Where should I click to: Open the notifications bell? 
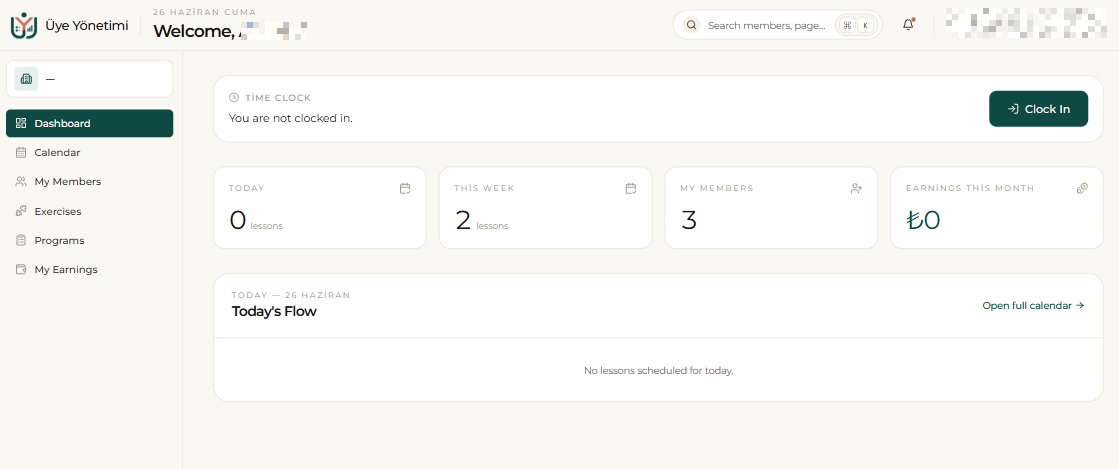click(x=908, y=25)
